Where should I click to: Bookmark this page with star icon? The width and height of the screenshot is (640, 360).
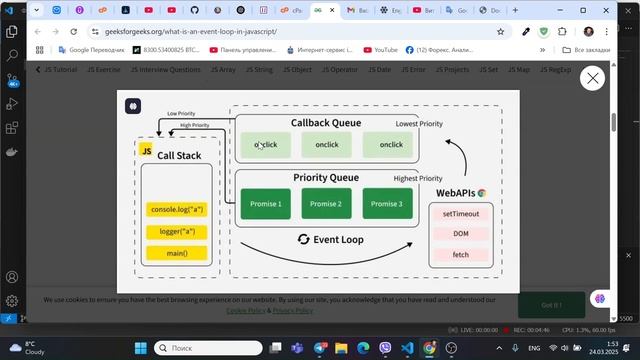tap(500, 31)
